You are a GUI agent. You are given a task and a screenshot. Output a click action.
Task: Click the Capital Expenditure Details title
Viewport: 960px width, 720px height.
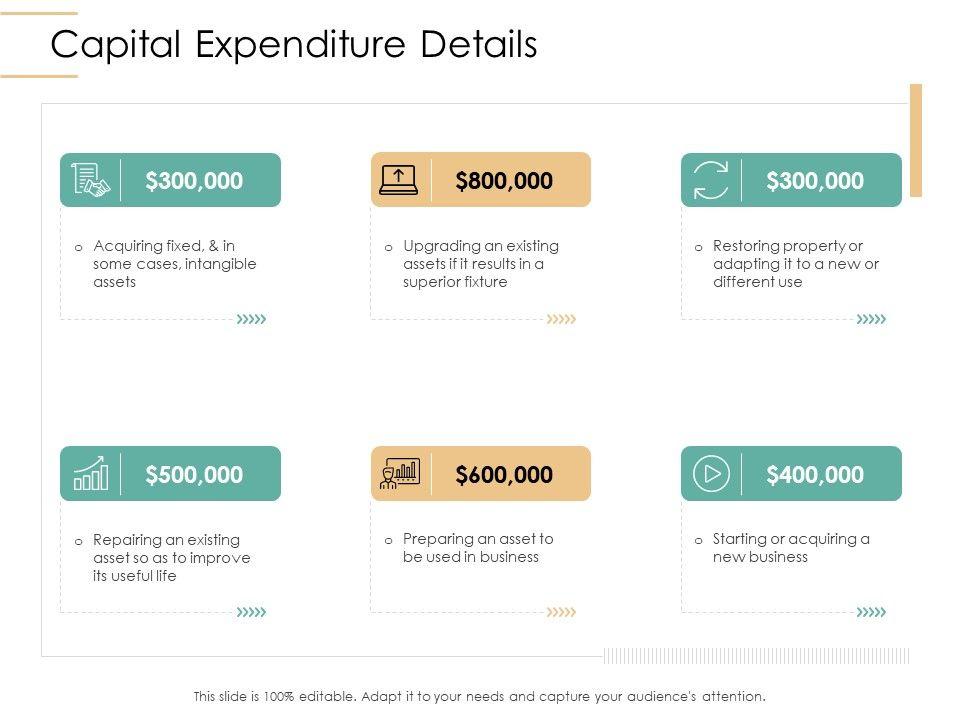[294, 46]
